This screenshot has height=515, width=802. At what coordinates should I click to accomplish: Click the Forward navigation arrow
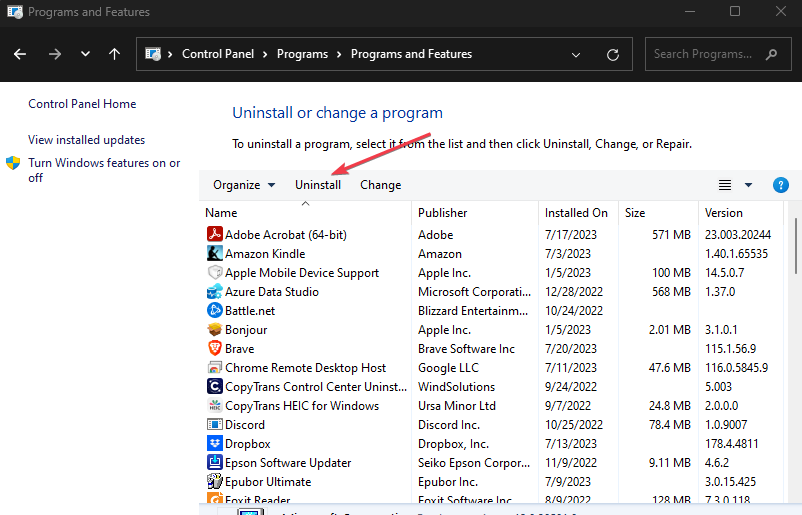click(x=55, y=54)
